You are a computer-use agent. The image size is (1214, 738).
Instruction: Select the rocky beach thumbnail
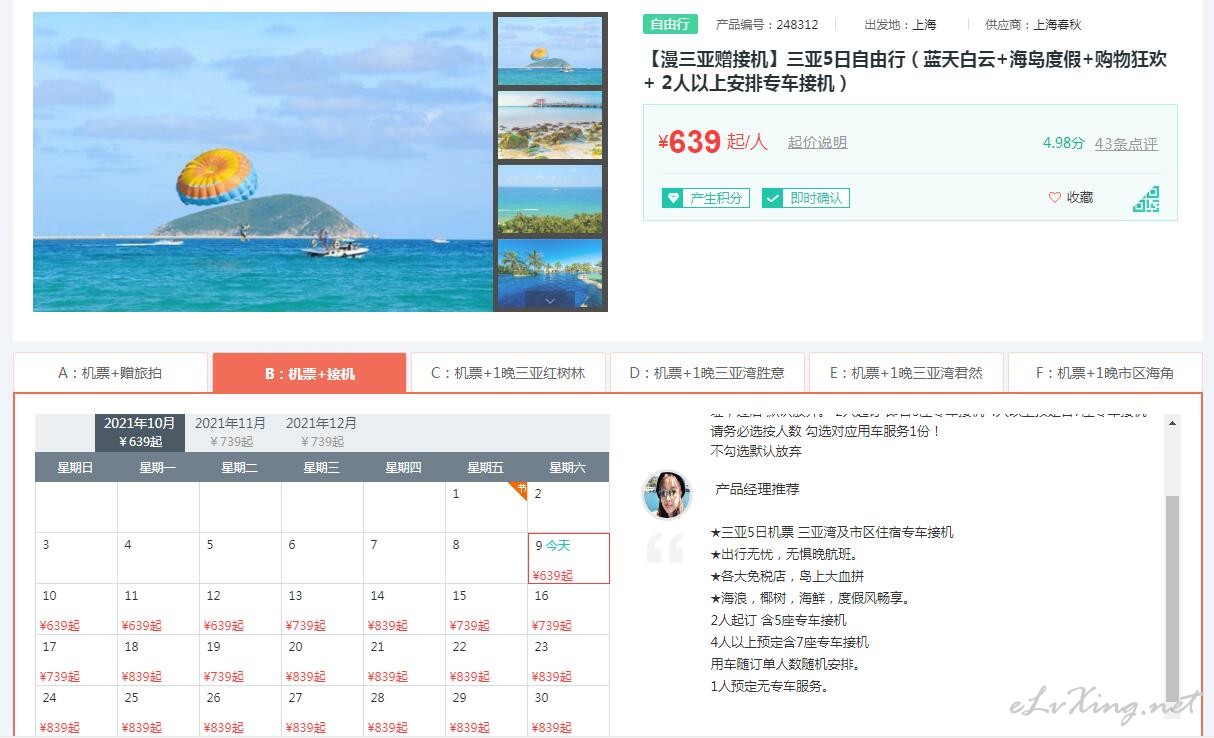550,125
